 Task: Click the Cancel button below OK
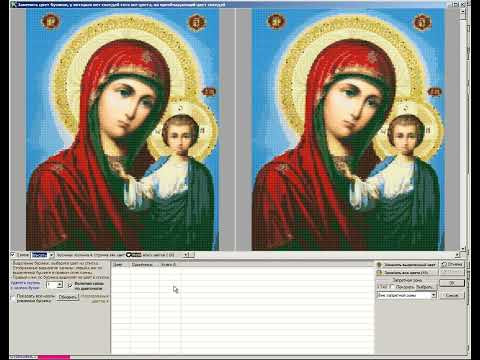452,295
